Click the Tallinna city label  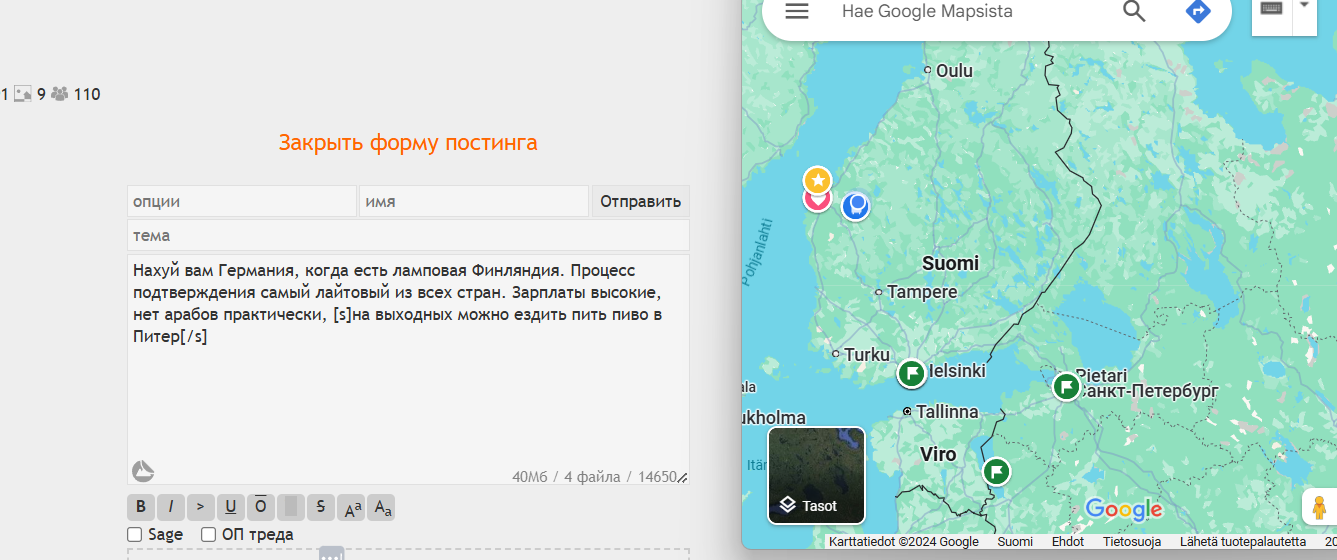click(x=947, y=411)
